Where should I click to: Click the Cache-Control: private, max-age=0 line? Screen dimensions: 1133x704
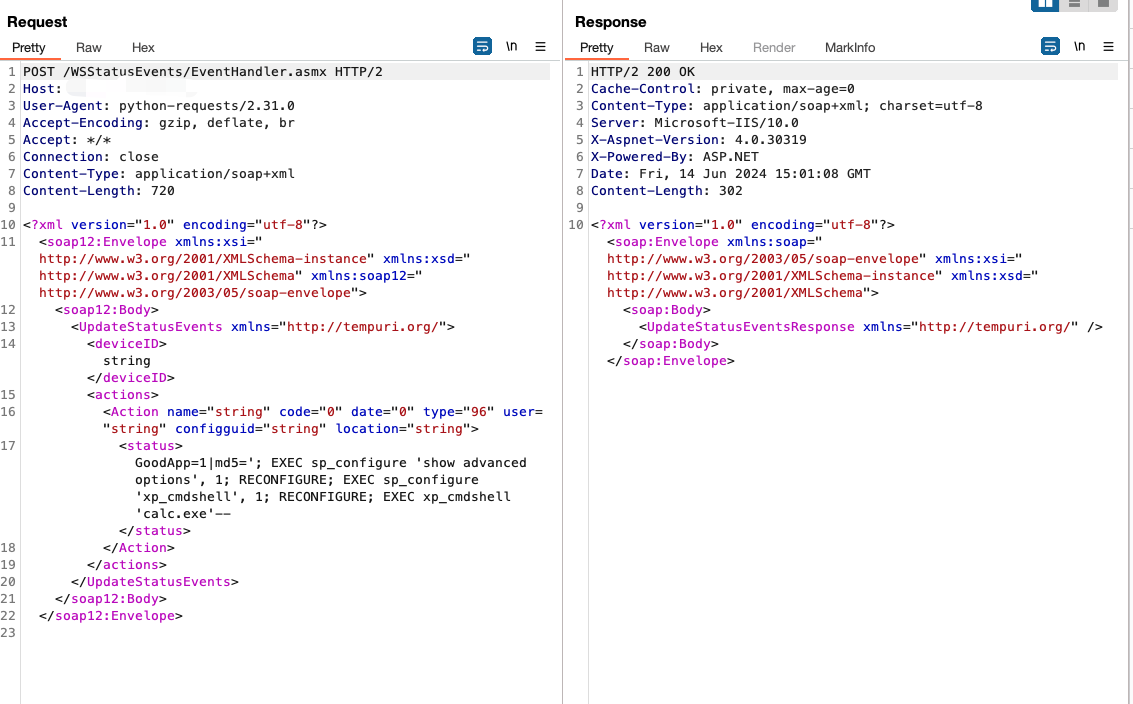point(723,89)
